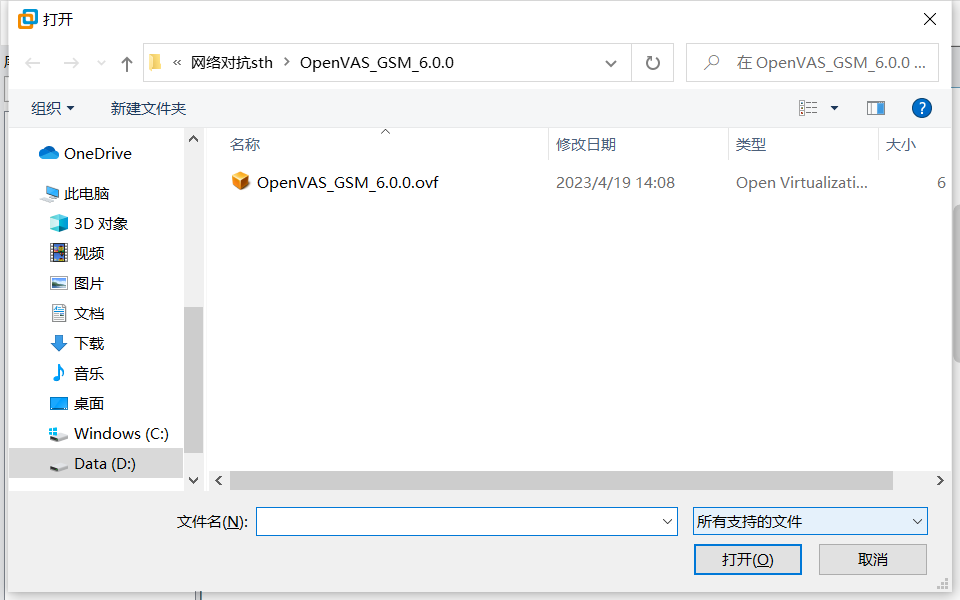This screenshot has height=600, width=960.
Task: Close the 打开 dialog
Action: click(x=929, y=19)
